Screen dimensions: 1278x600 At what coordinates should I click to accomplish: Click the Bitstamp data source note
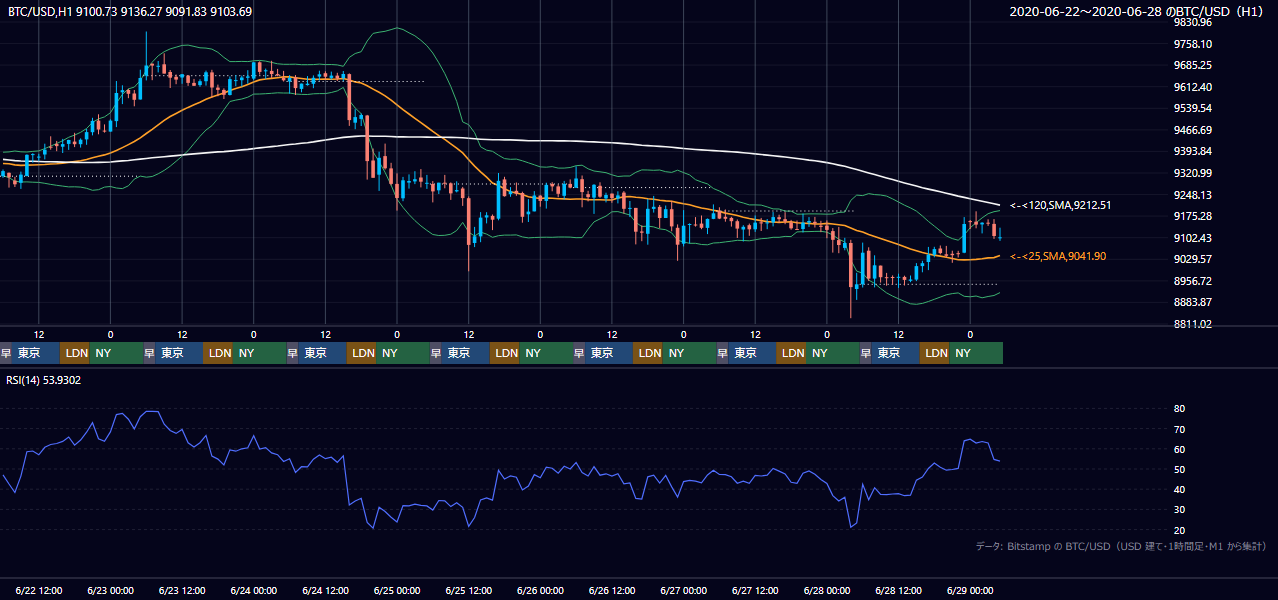tap(1121, 546)
